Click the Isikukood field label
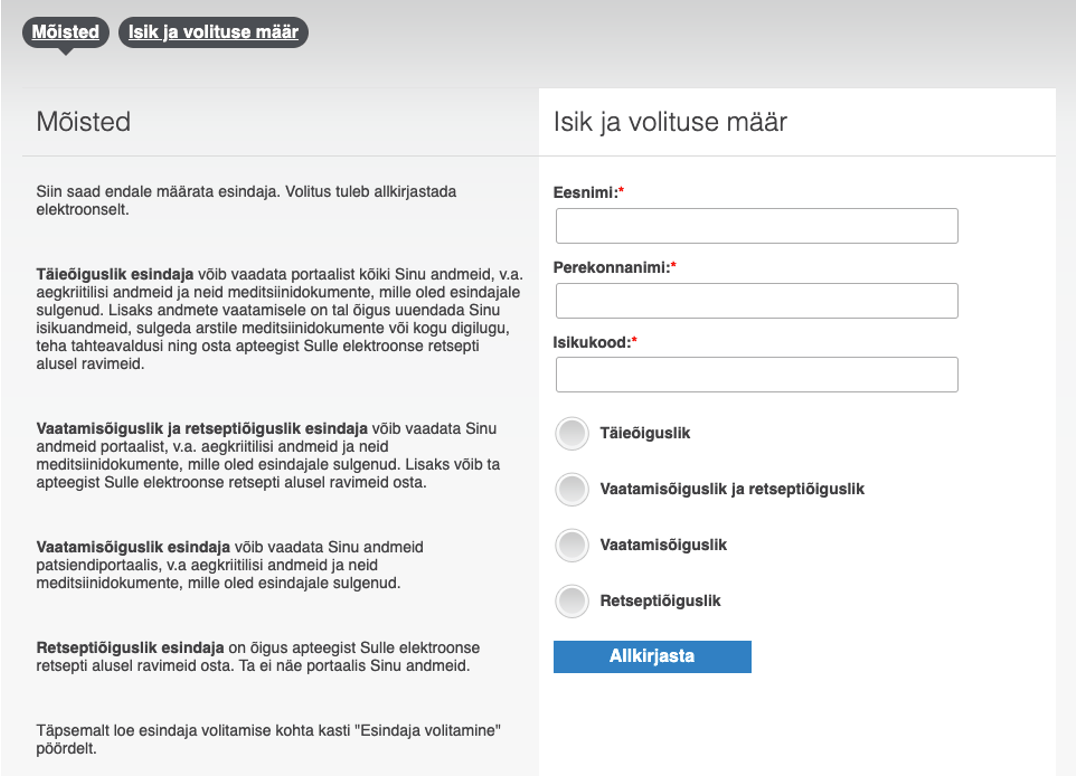The height and width of the screenshot is (778, 1077). coord(595,343)
